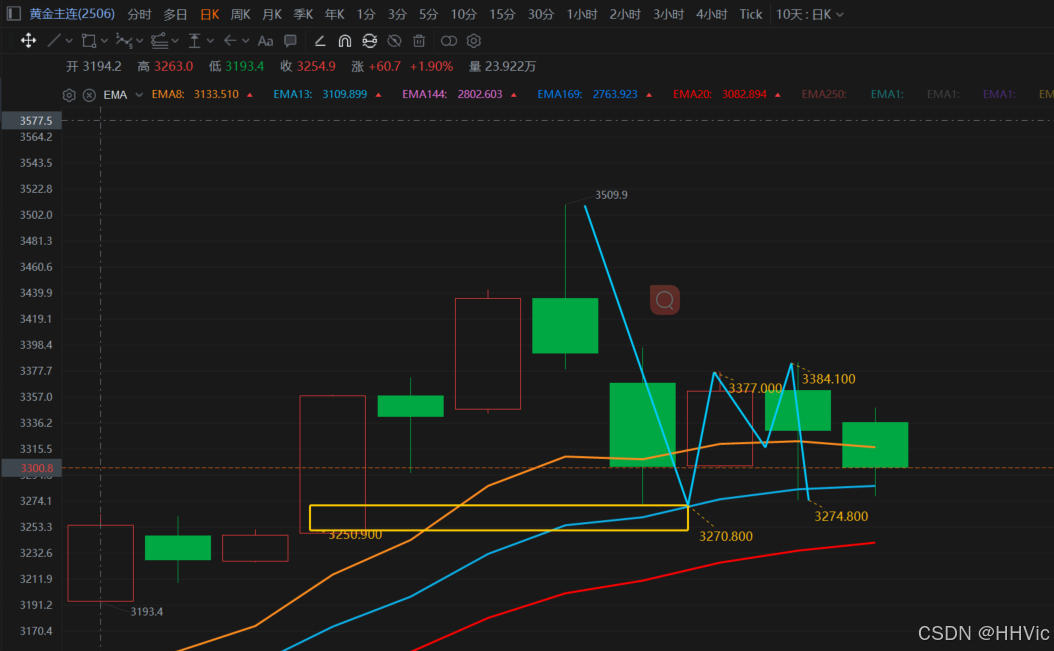Select the move/pan crosshair tool
Screen dimensions: 1054x651
tap(28, 41)
